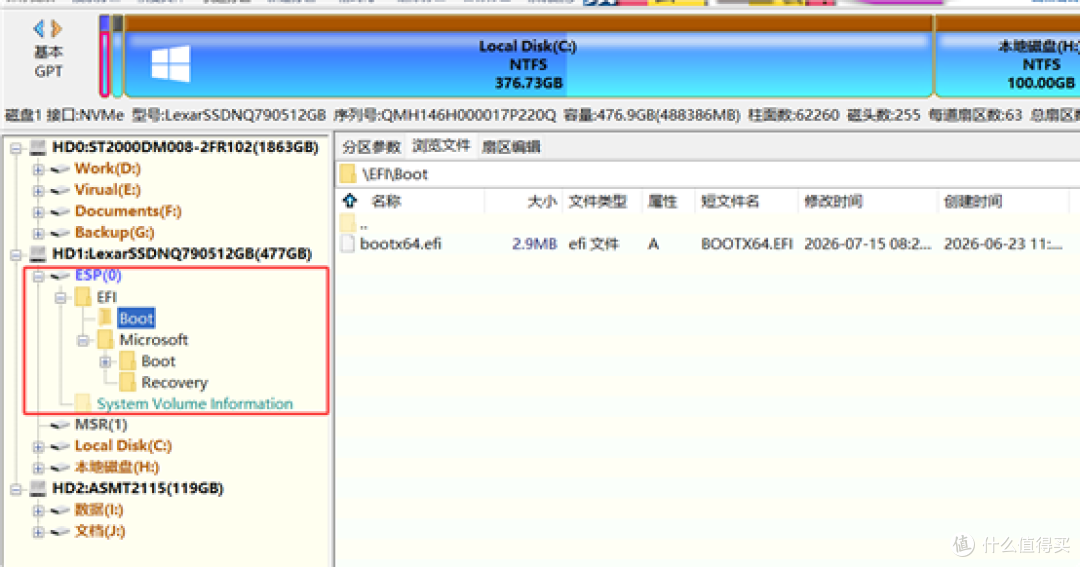Screen dimensions: 1080x567
Task: Open the Microsoft folder in tree
Action: [x=154, y=340]
